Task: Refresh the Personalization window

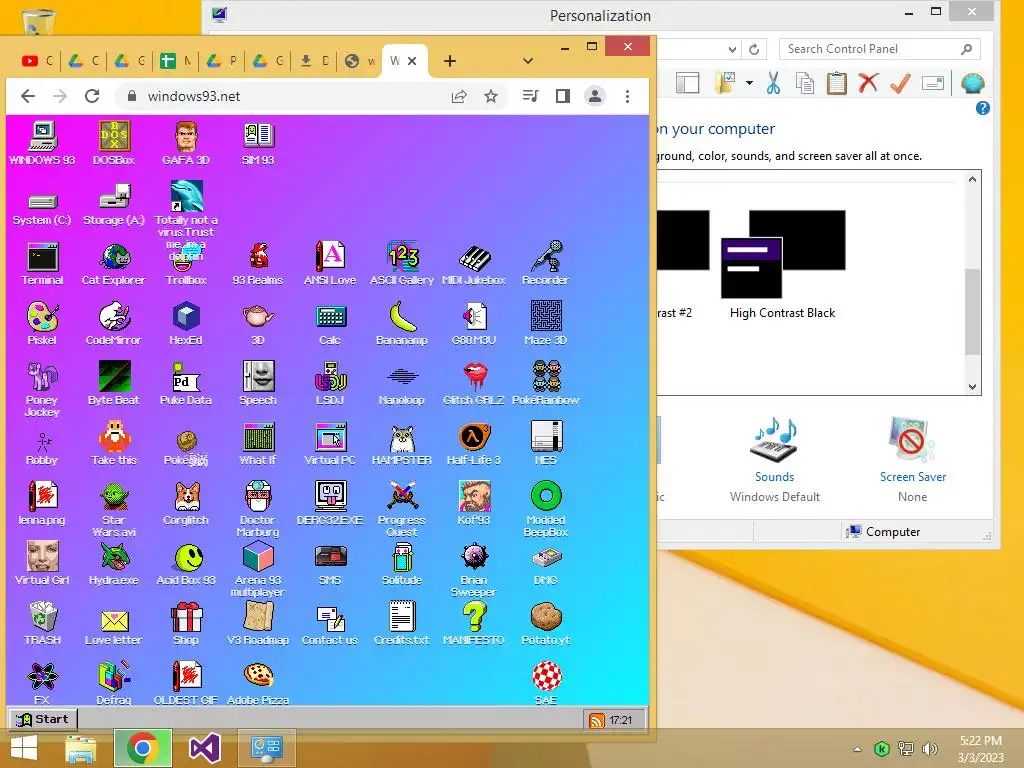Action: (x=754, y=49)
